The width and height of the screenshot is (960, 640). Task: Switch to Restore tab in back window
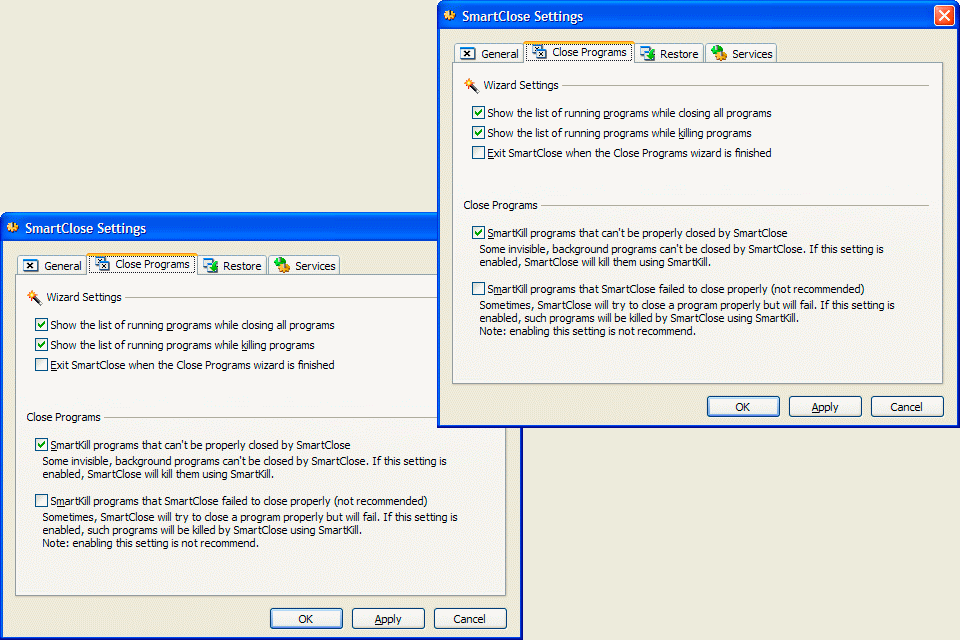point(232,266)
